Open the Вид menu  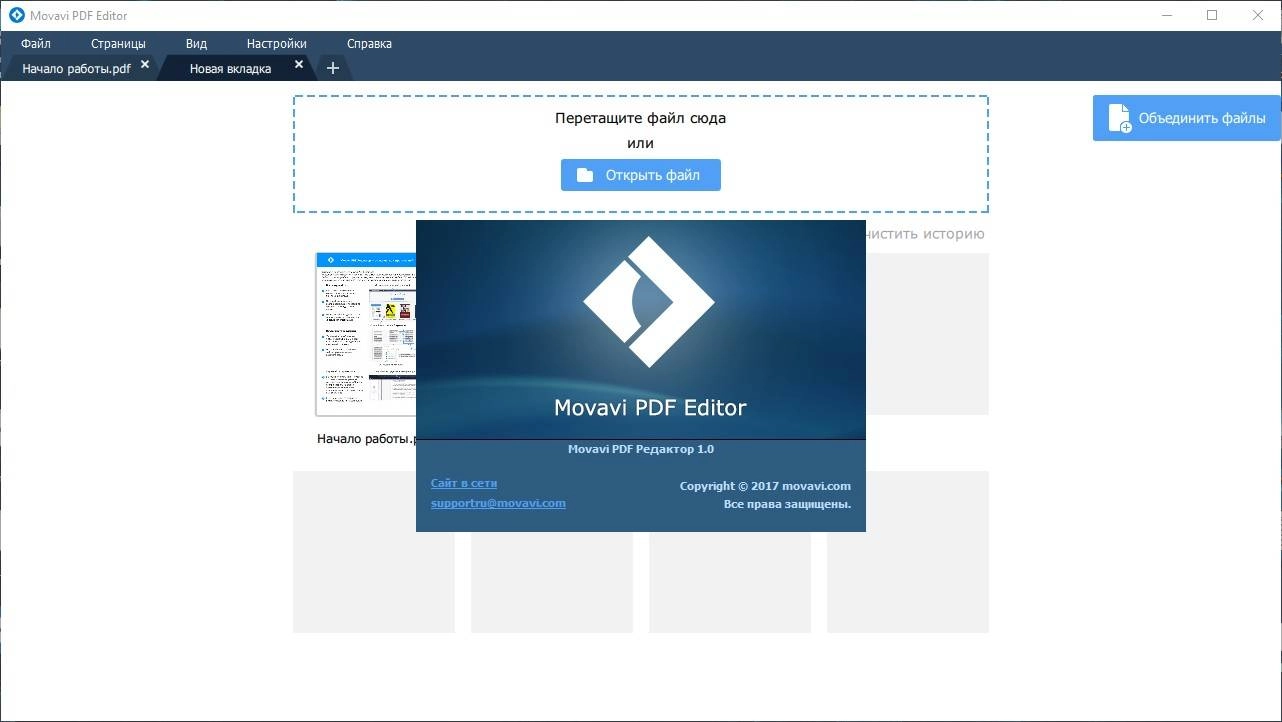pyautogui.click(x=196, y=44)
